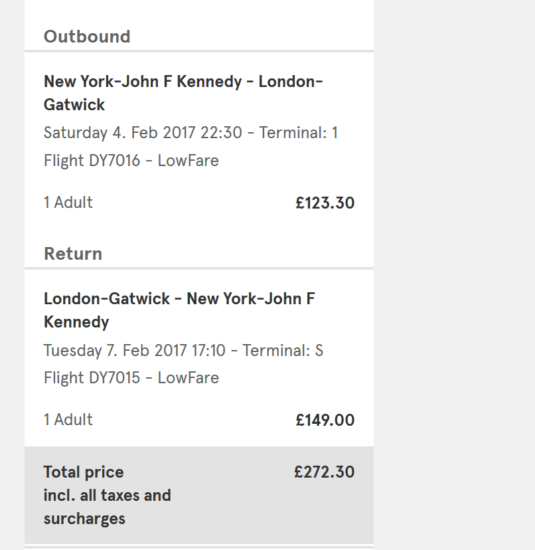The width and height of the screenshot is (535, 550).
Task: Click the Outbound section heading
Action: click(x=87, y=36)
